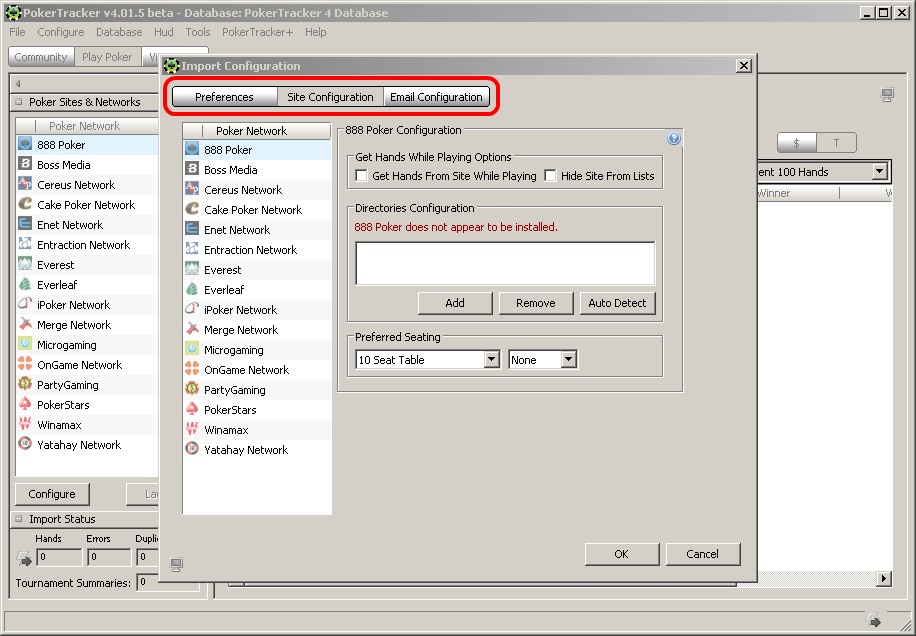Toggle the T tournament view button

pos(837,143)
